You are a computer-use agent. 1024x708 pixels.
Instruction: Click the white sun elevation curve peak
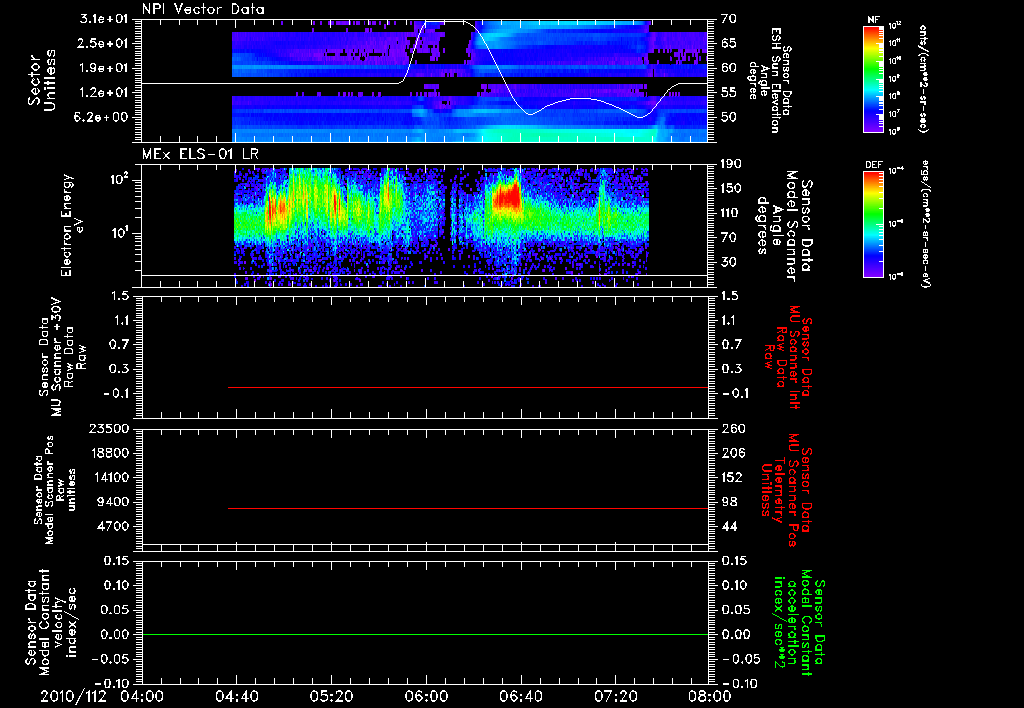447,22
